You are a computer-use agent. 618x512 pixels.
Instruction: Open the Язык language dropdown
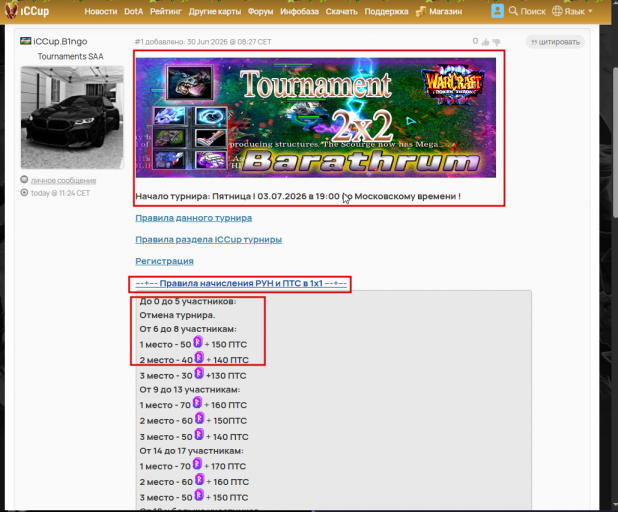(572, 11)
